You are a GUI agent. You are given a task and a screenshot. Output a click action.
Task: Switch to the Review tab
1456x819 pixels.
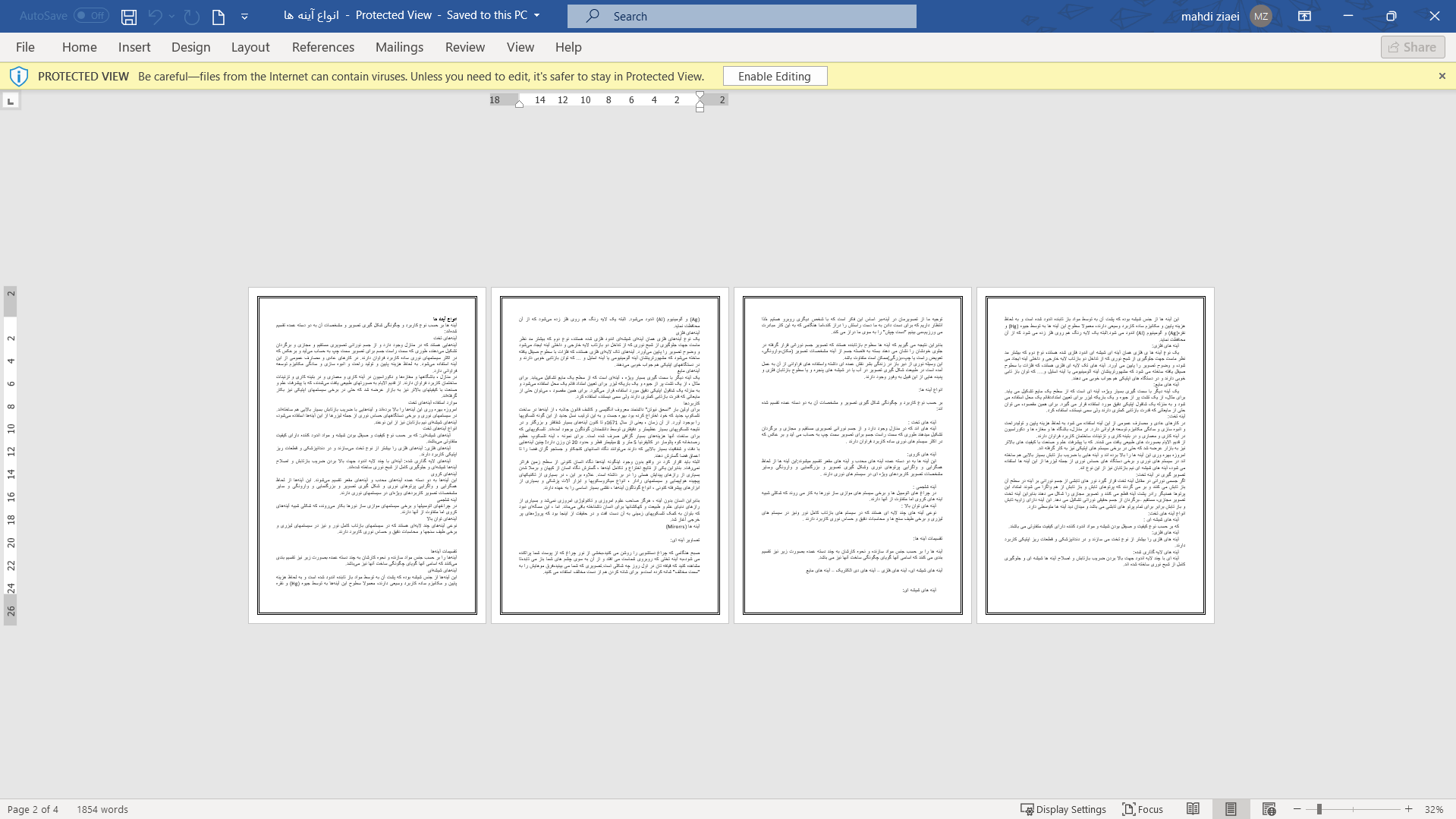coord(465,47)
